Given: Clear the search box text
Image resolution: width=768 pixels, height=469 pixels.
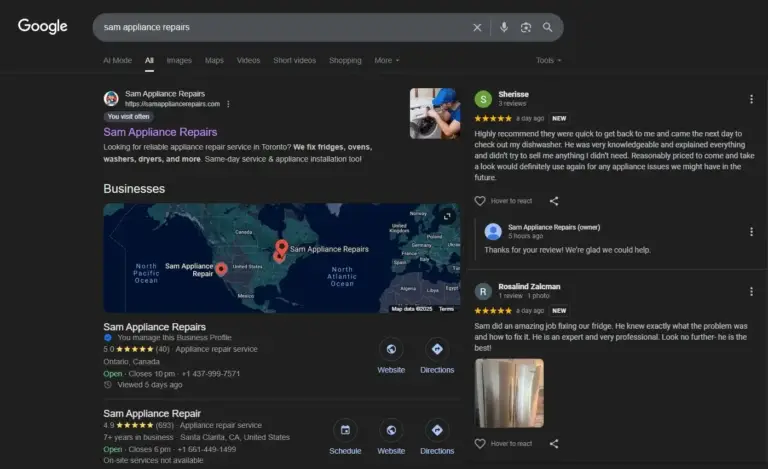Looking at the screenshot, I should coord(477,27).
